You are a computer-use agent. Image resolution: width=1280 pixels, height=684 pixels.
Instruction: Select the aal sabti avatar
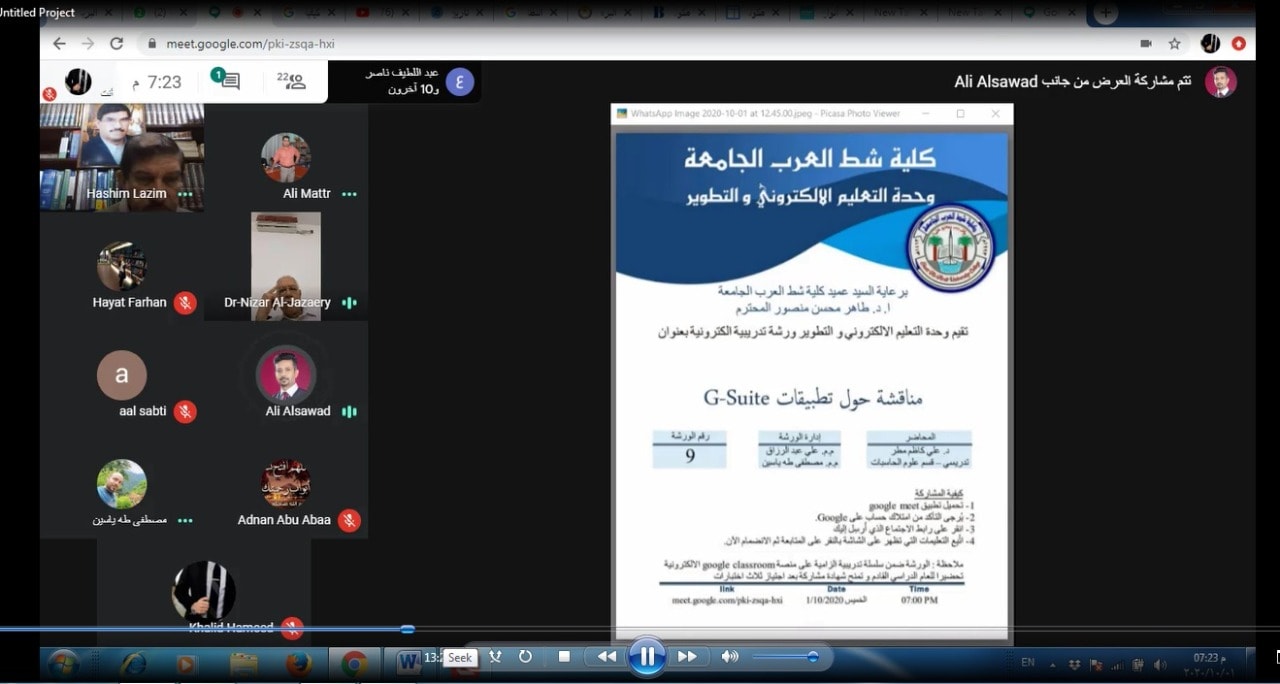click(x=122, y=375)
